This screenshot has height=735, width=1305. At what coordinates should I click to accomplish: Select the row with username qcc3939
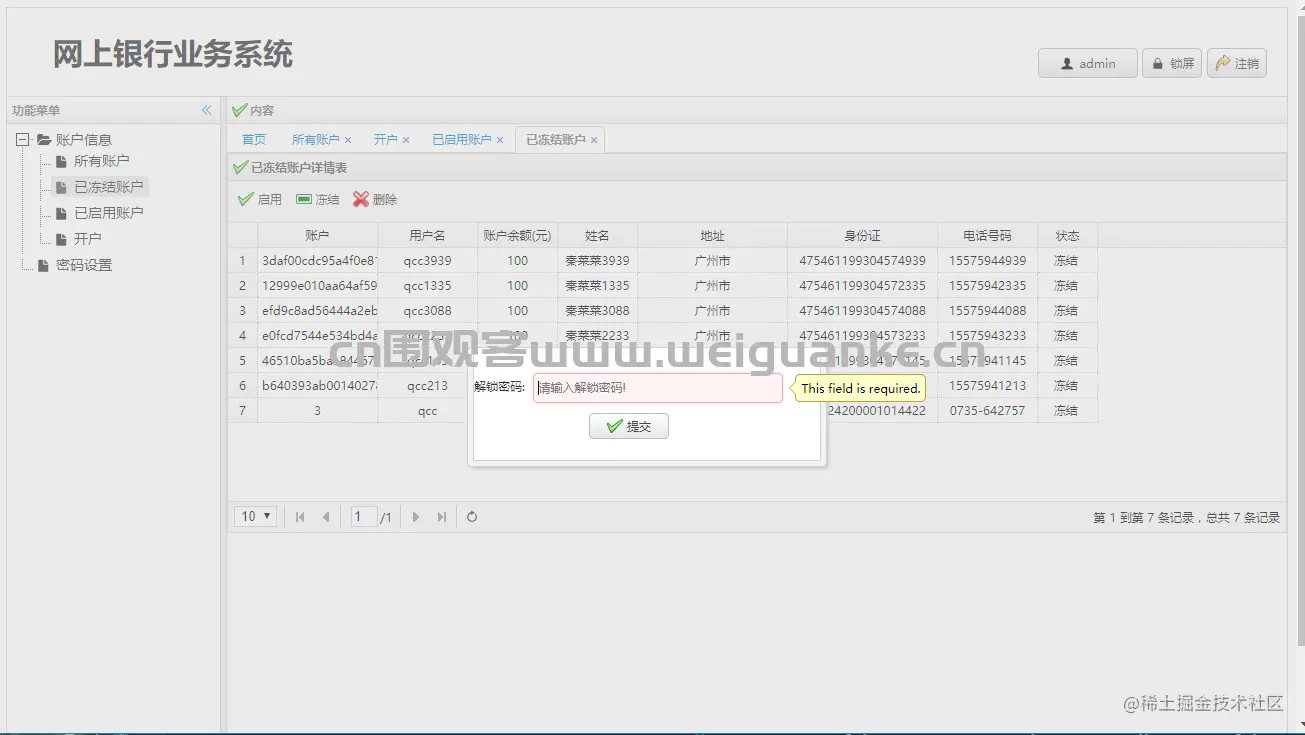(x=662, y=260)
